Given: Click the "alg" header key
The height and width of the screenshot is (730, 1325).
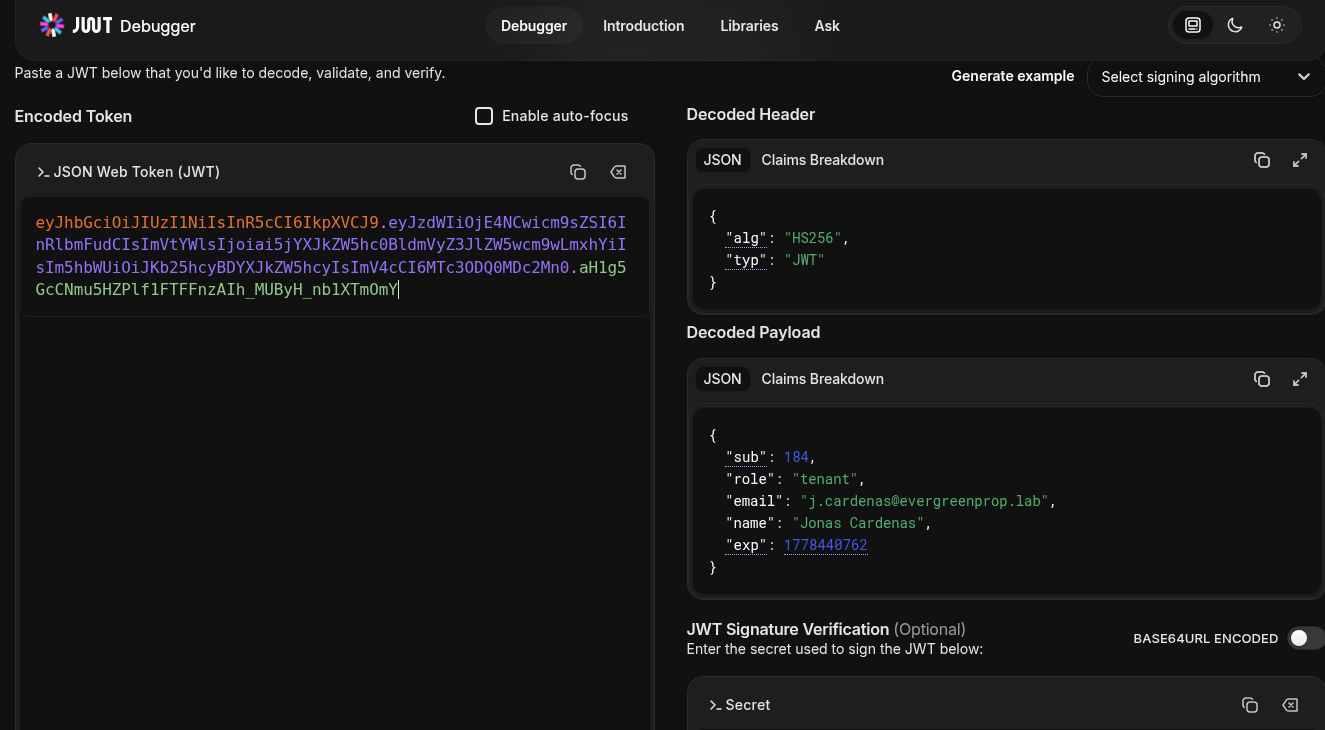Looking at the screenshot, I should (746, 238).
